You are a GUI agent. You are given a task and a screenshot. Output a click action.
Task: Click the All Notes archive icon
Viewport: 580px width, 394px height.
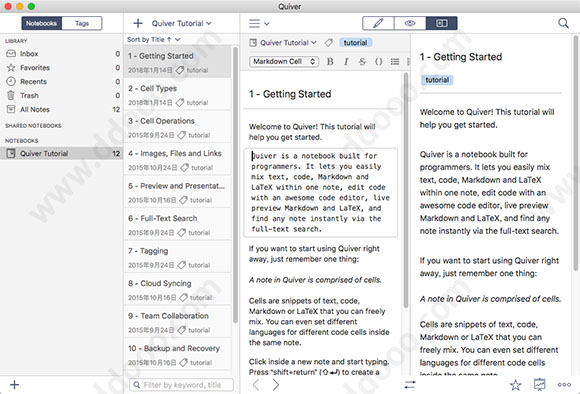11,109
